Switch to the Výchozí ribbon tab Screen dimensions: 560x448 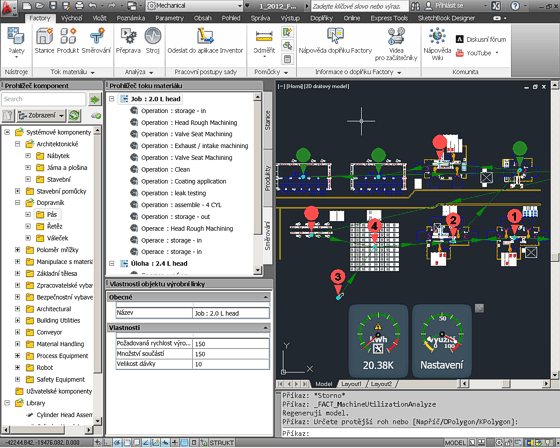[x=71, y=18]
